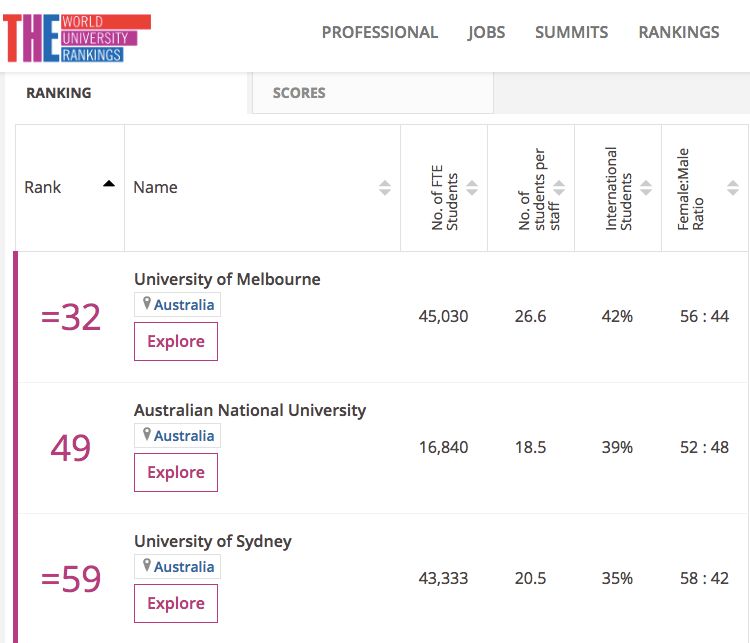750x643 pixels.
Task: Open Australian National University link
Action: [250, 410]
